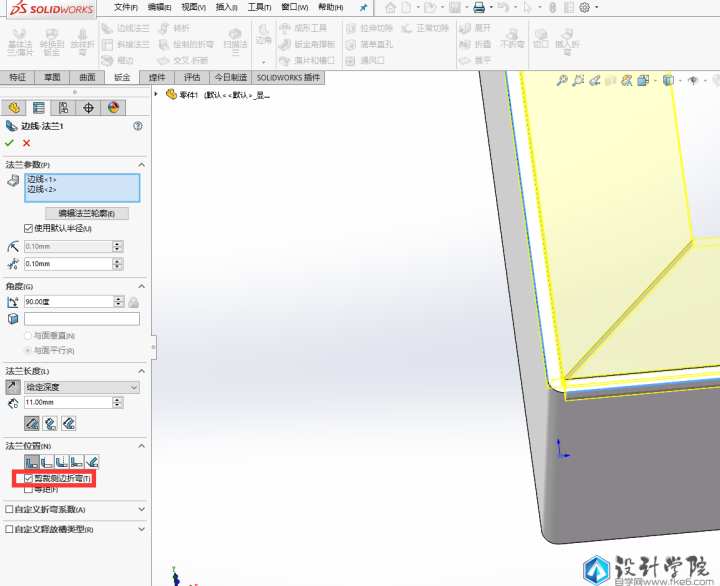Screen dimensions: 720x586
Task: Choose the last flange position icon
Action: 93,462
